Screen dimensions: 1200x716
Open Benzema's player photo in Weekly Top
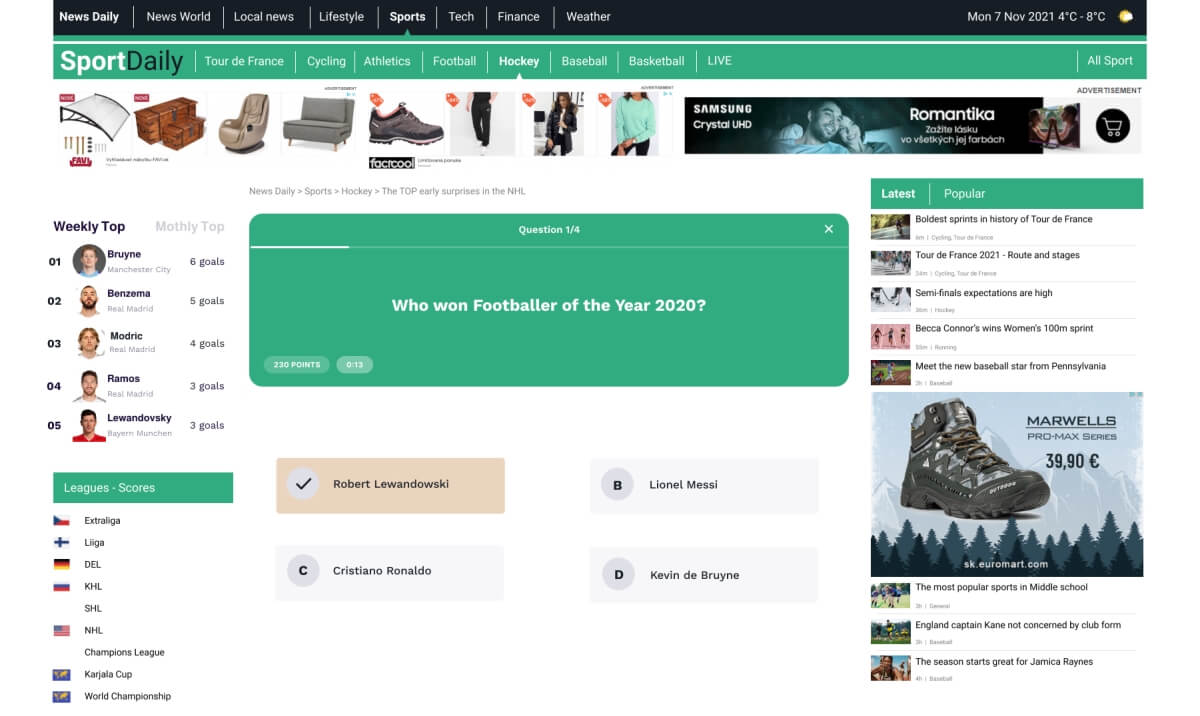(89, 301)
